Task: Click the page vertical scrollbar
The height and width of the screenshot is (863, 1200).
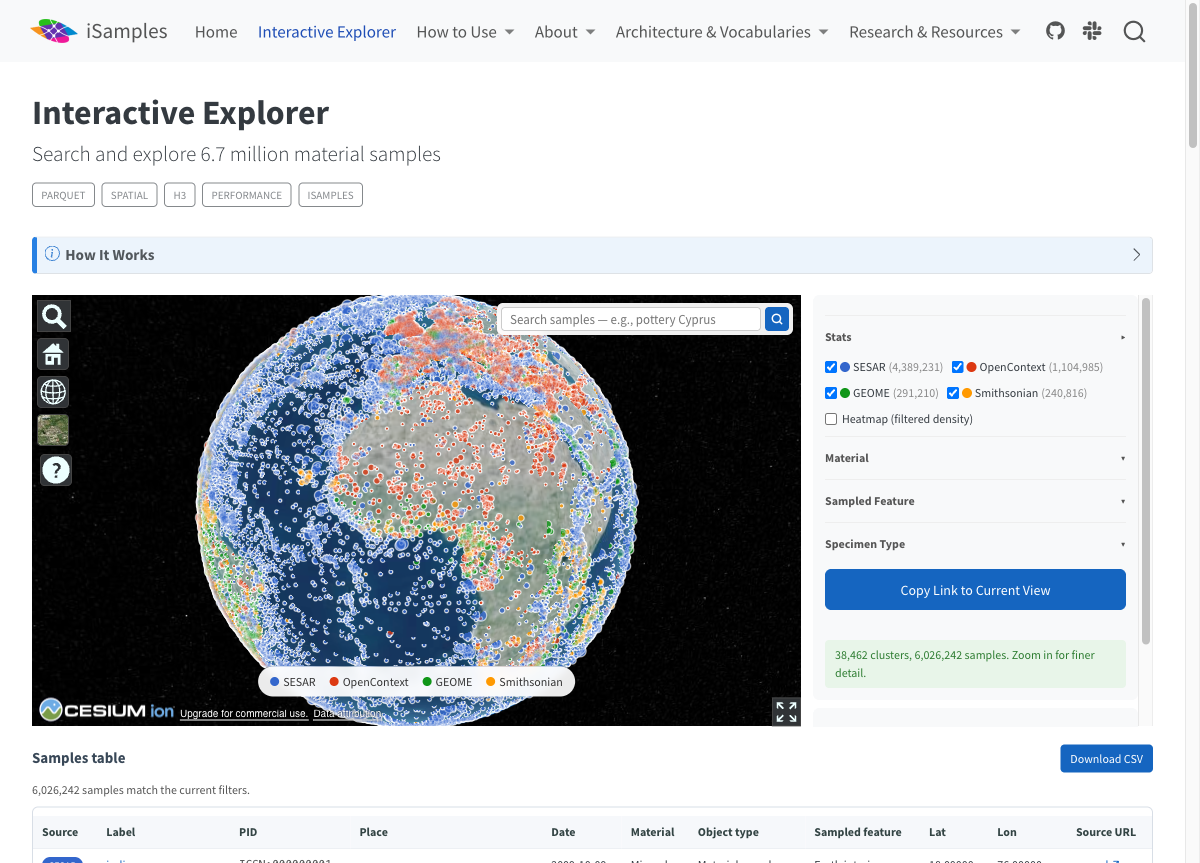Action: click(x=1193, y=75)
